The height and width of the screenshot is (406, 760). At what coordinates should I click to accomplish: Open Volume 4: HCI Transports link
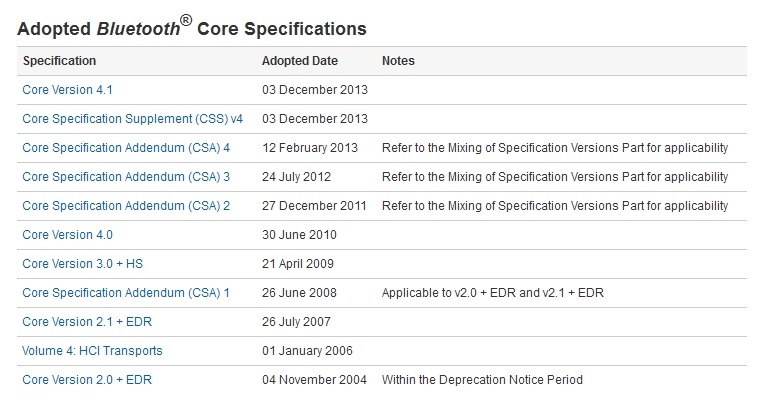pos(92,351)
